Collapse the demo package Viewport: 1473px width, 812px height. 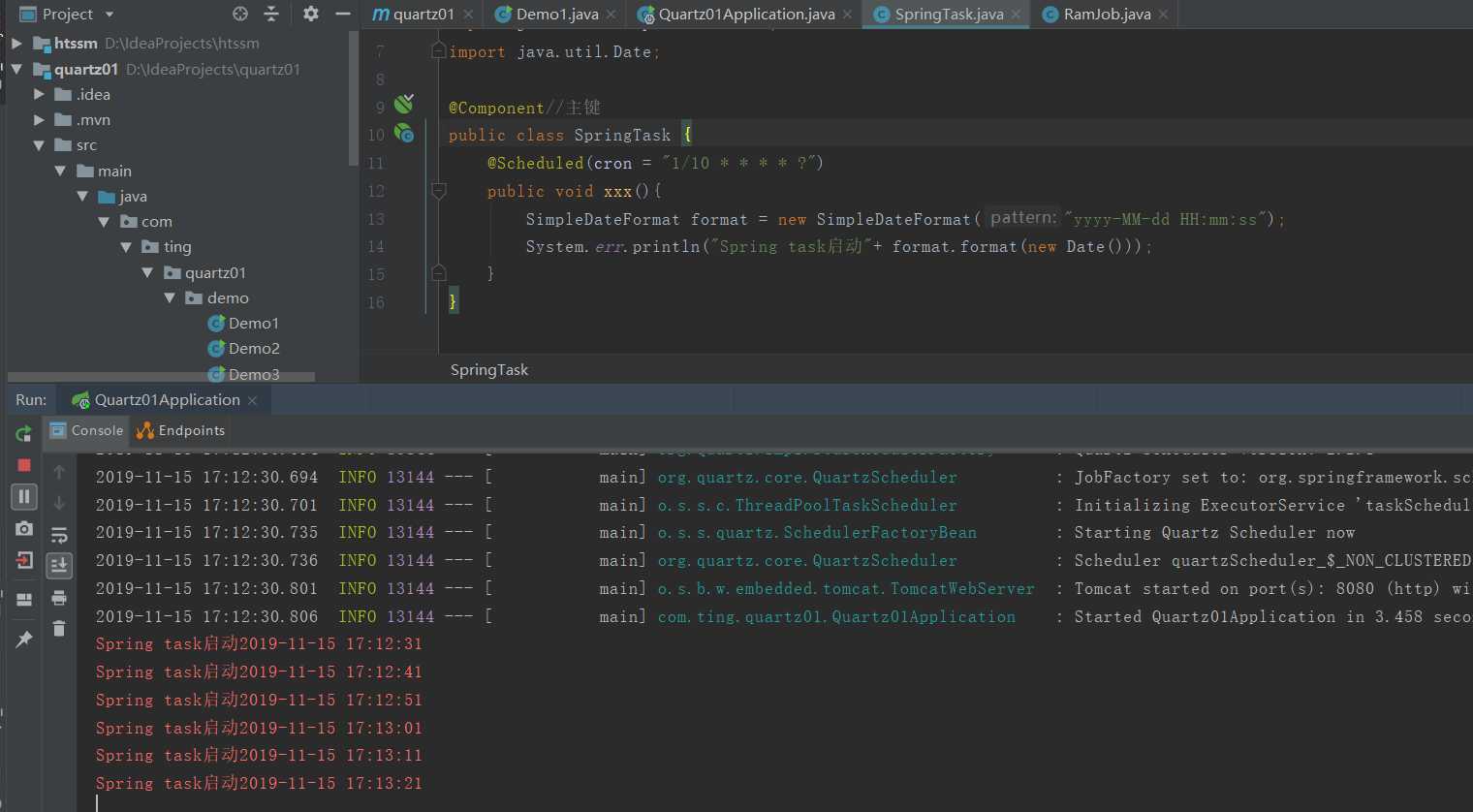[170, 298]
